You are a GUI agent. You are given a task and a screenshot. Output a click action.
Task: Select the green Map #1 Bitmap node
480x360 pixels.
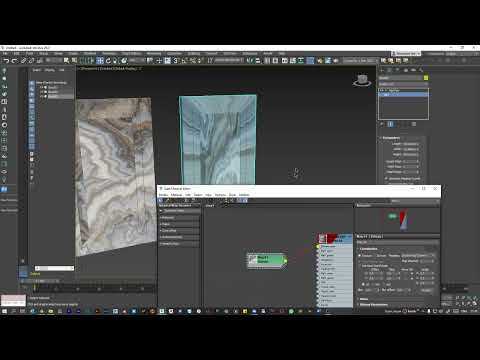click(267, 260)
